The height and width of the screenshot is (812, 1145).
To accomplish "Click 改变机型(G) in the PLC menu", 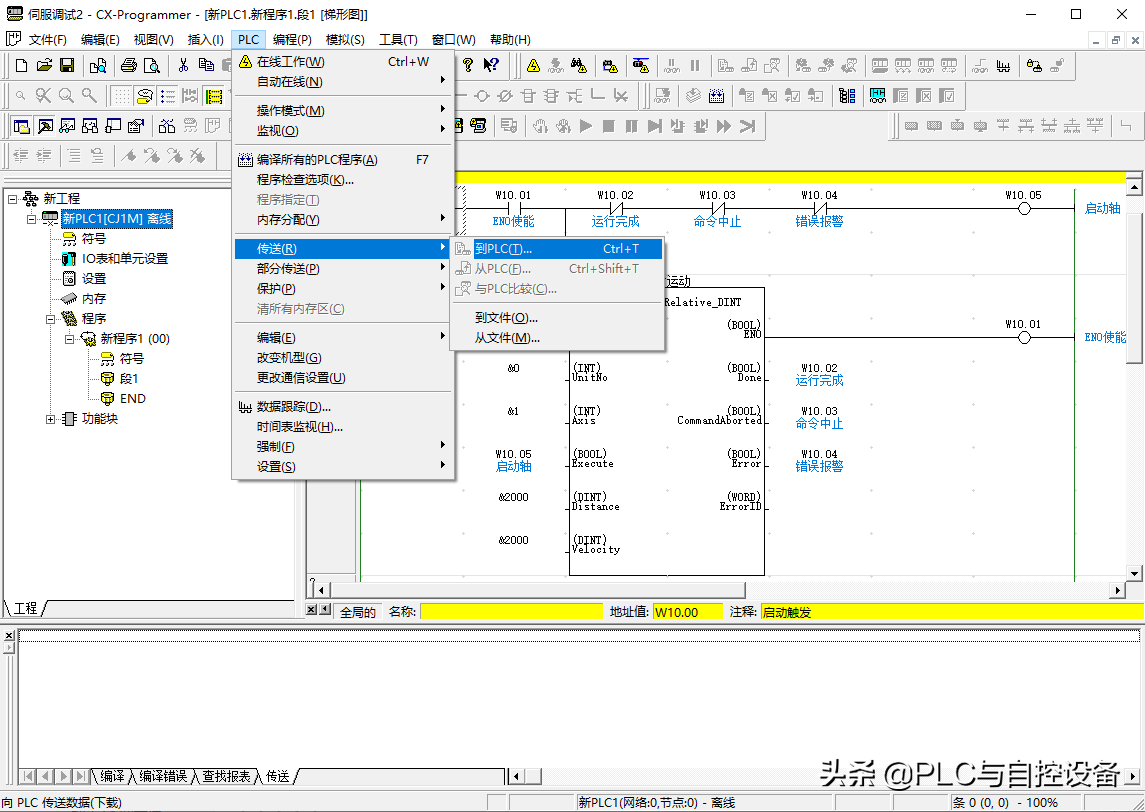I will tap(289, 358).
